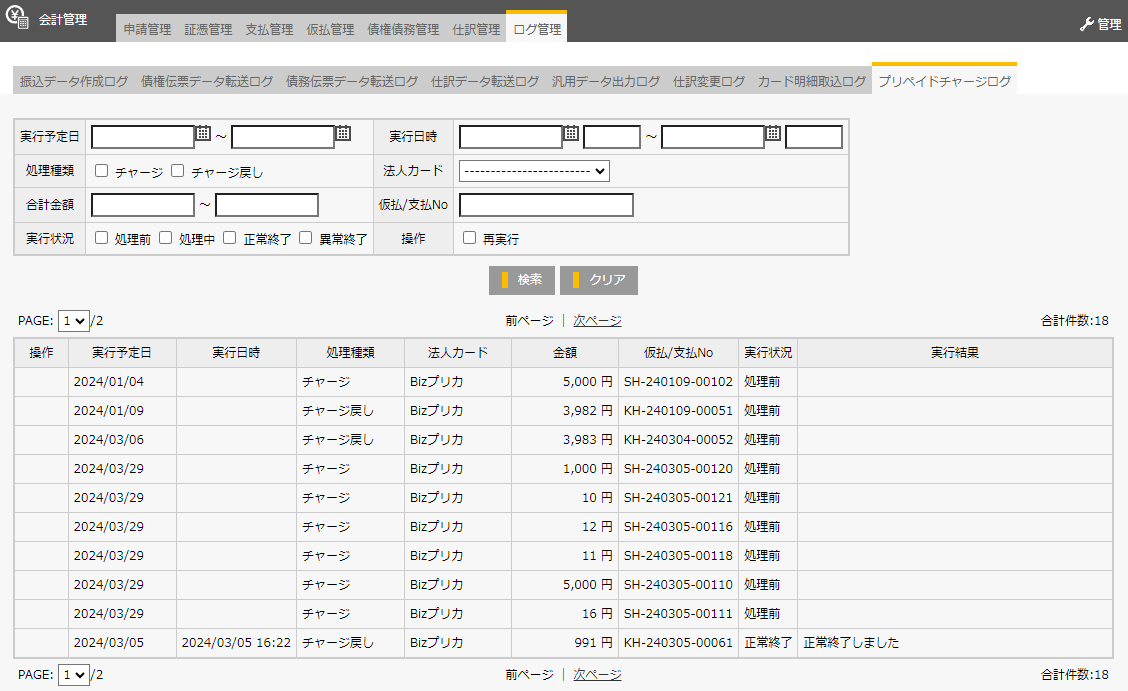Switch to 仕訳データ転送ログ tab
This screenshot has height=691, width=1128.
[x=485, y=81]
